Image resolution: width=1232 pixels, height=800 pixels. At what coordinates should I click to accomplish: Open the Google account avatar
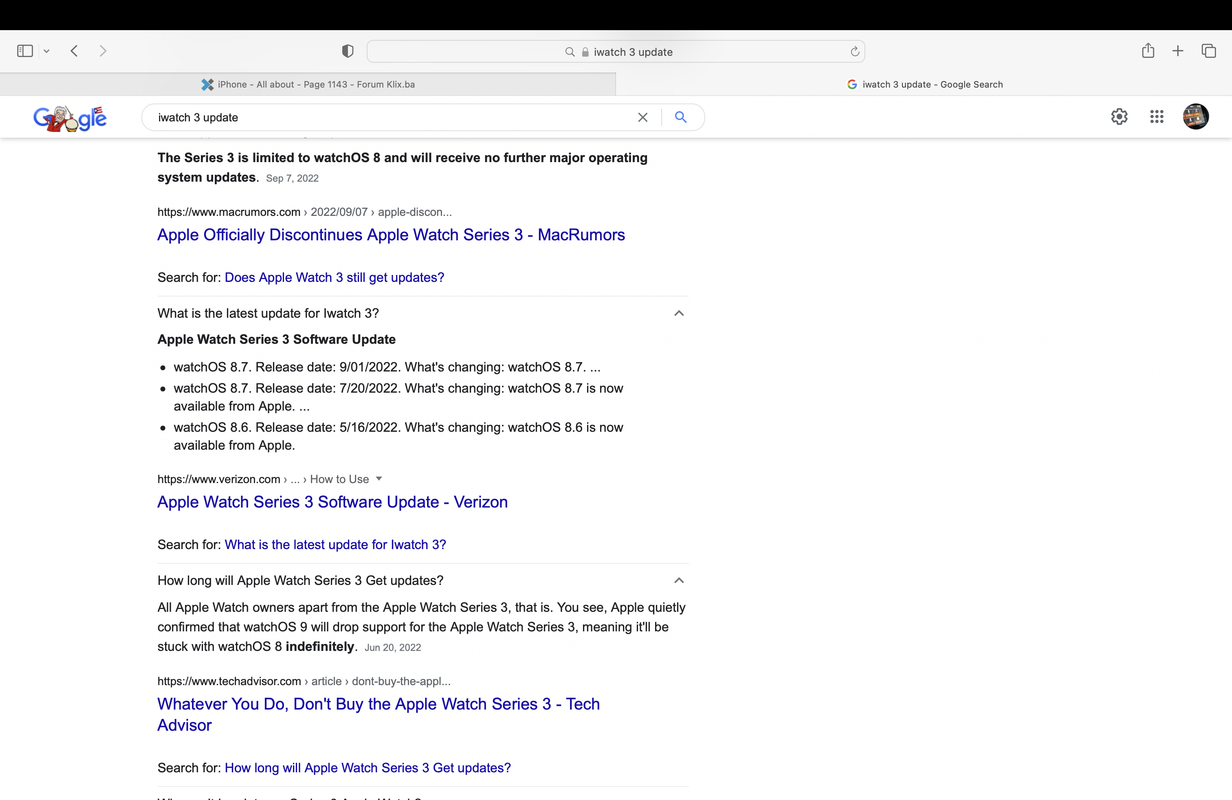click(1196, 117)
